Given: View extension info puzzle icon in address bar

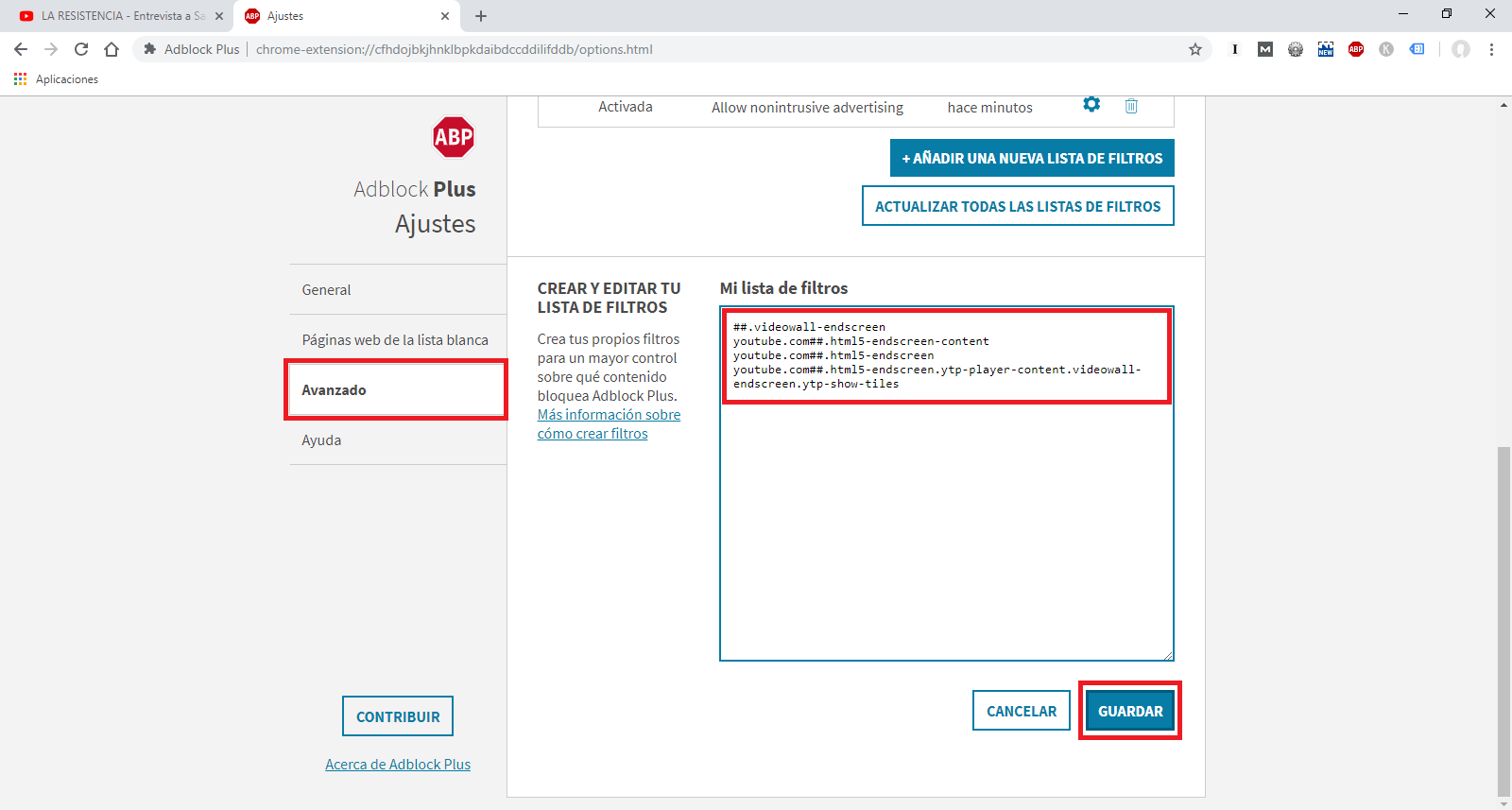Looking at the screenshot, I should (x=149, y=49).
